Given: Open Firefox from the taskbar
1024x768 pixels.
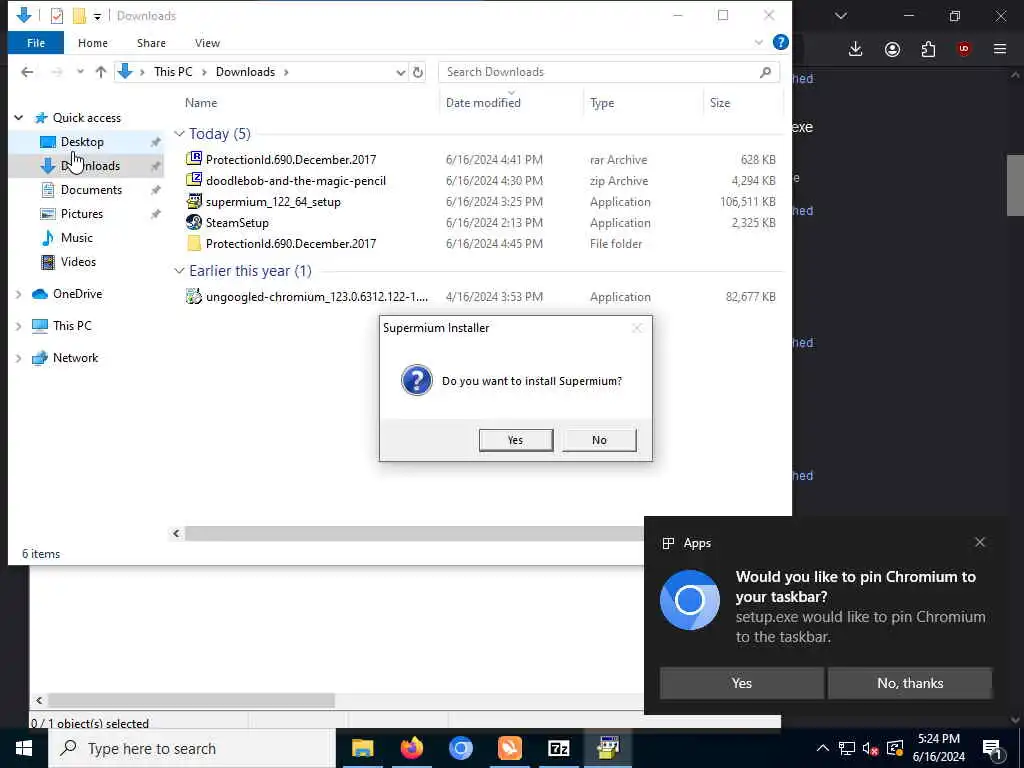Looking at the screenshot, I should click(x=411, y=748).
